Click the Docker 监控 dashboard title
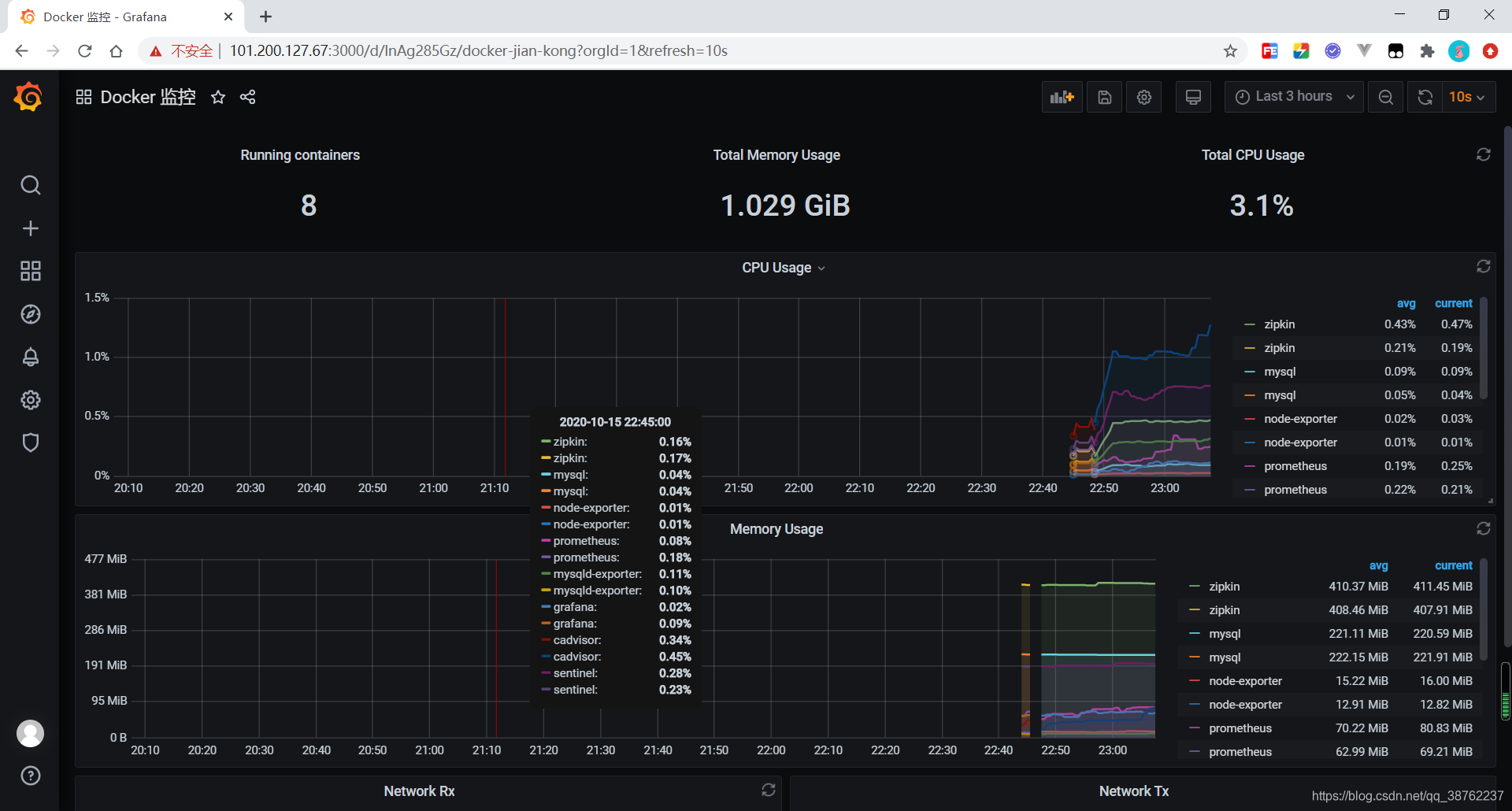 pyautogui.click(x=148, y=97)
